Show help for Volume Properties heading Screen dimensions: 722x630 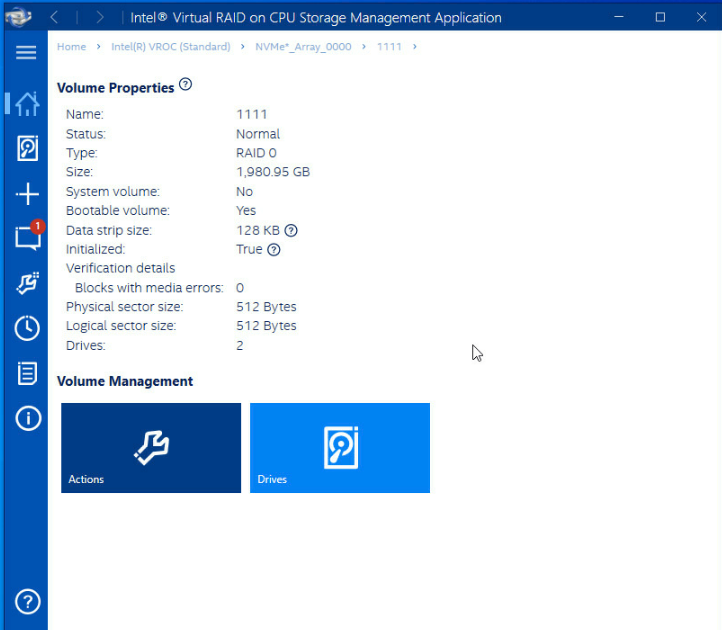(x=186, y=85)
